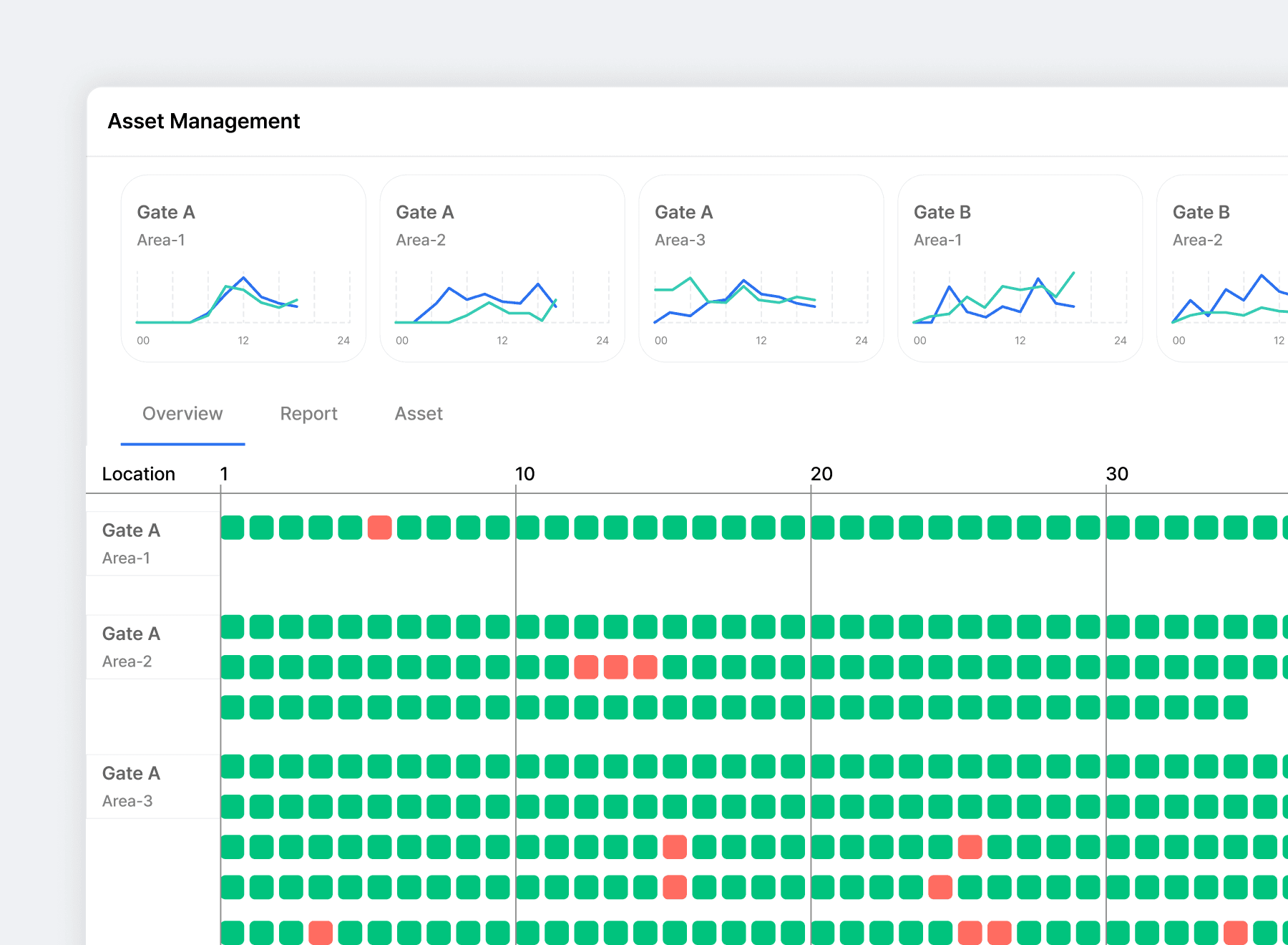Select first of three red cells in Area-2
1288x945 pixels.
pyautogui.click(x=586, y=667)
